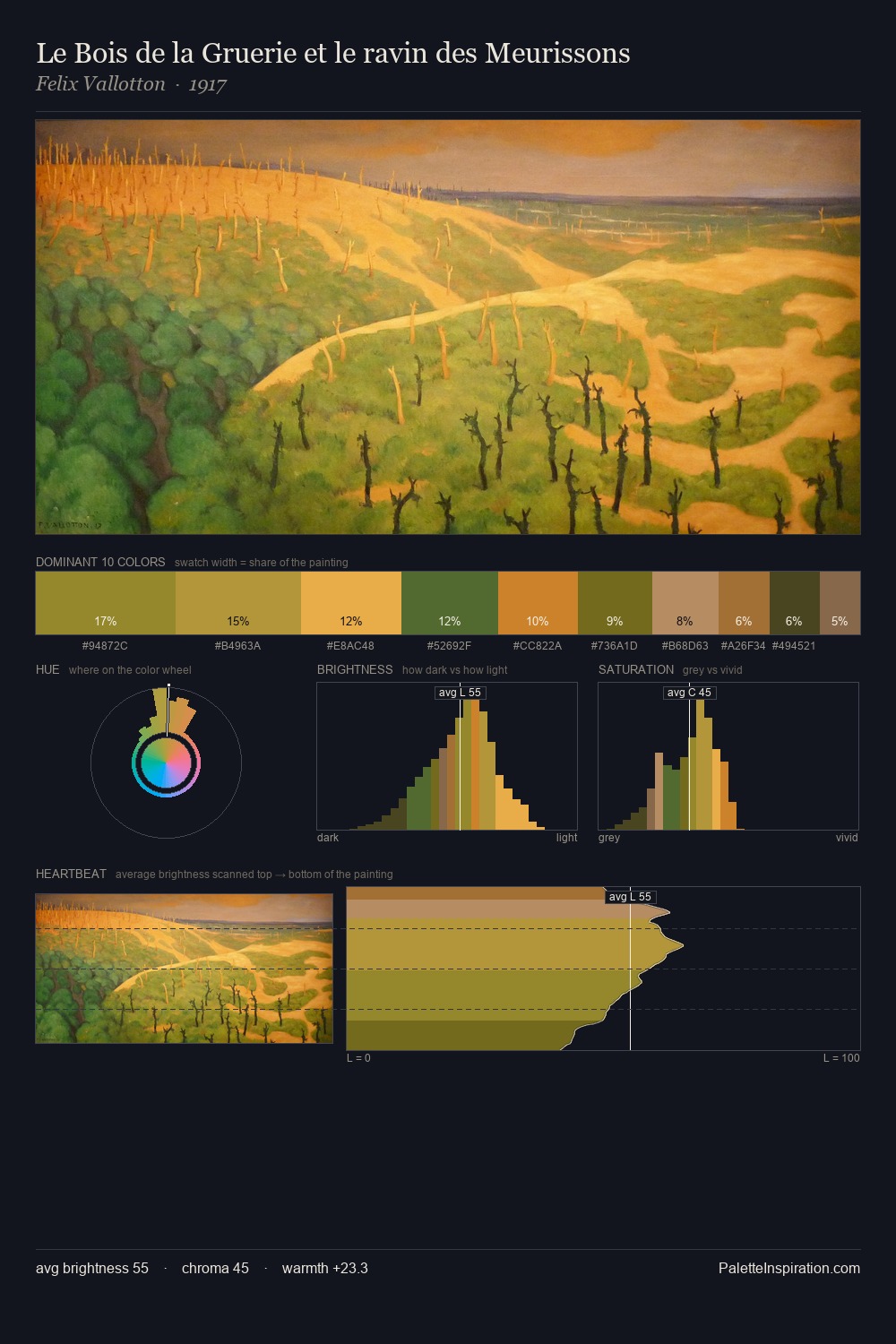Viewport: 896px width, 1344px height.
Task: Click the hex code #94872C
Action: pyautogui.click(x=105, y=646)
